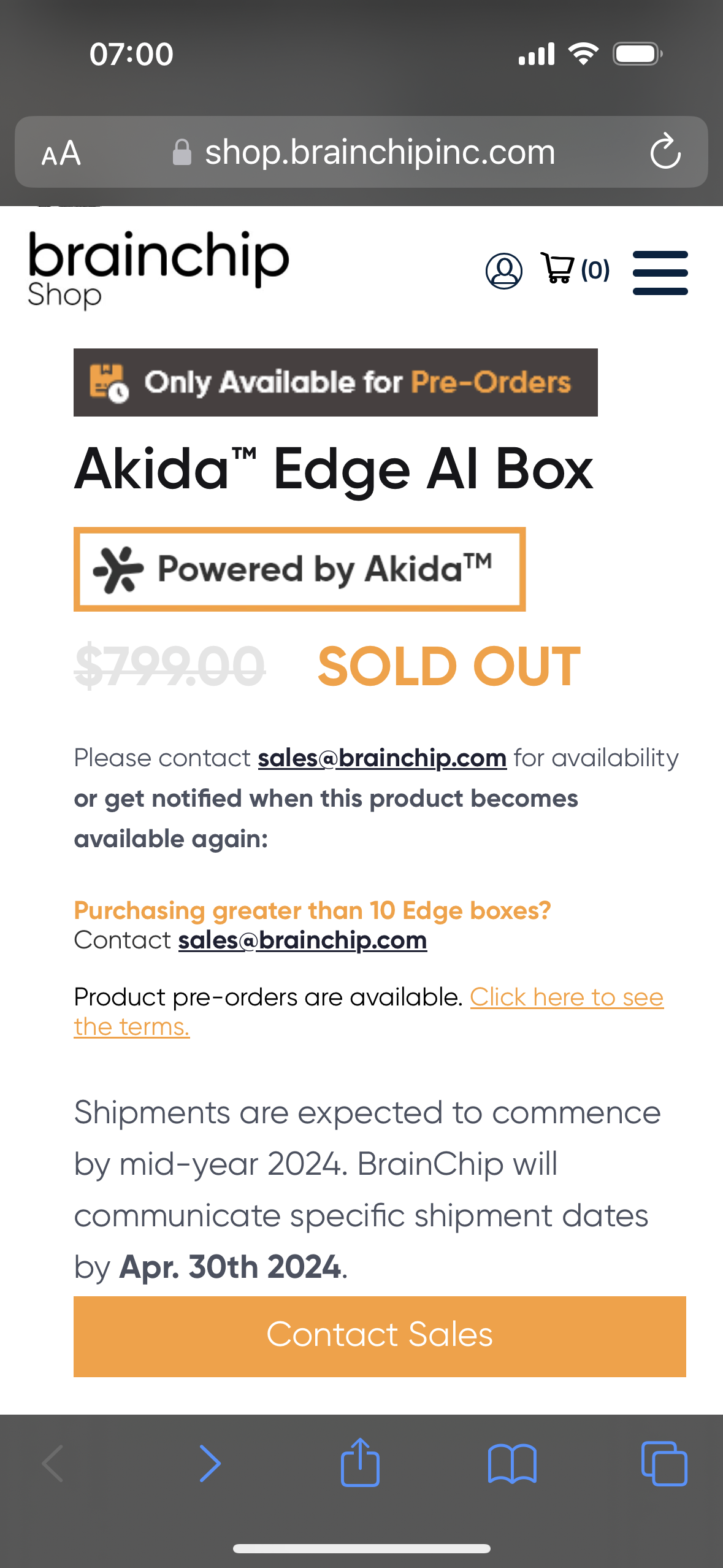
Task: Open the AA reader text size options
Action: pos(61,153)
